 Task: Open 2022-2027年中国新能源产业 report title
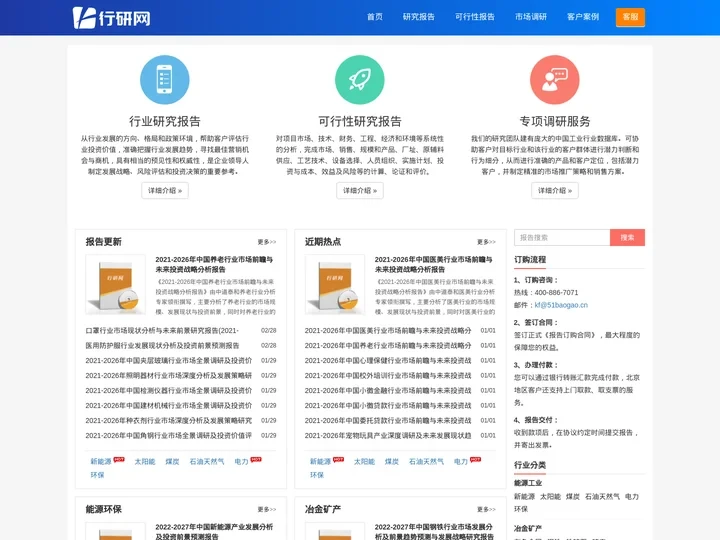pos(214,531)
